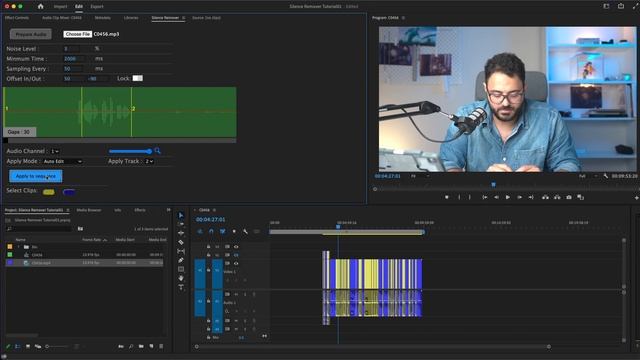Select the Slip tool
640x360 pixels.
click(x=181, y=251)
